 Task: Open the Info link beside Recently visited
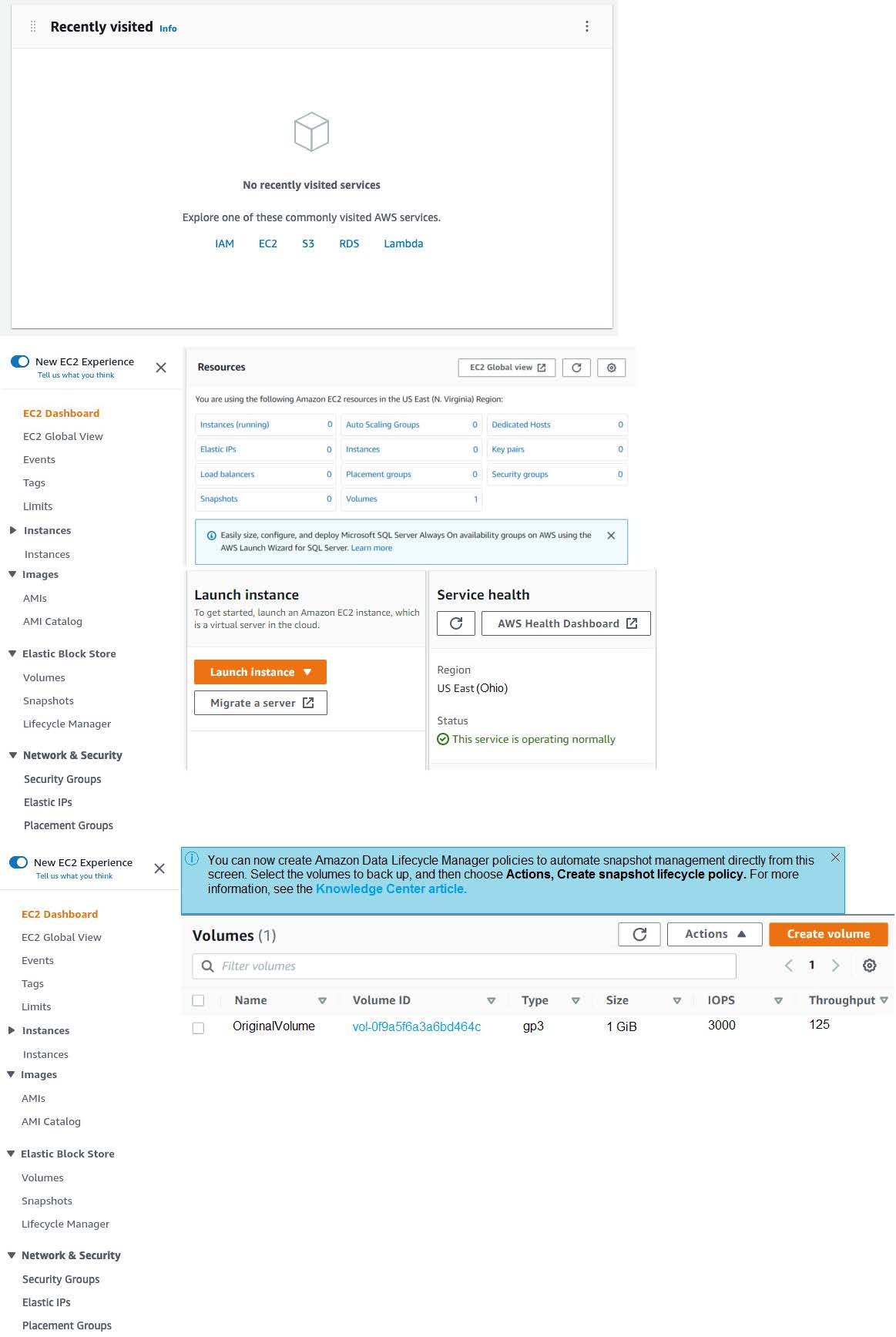click(x=168, y=29)
